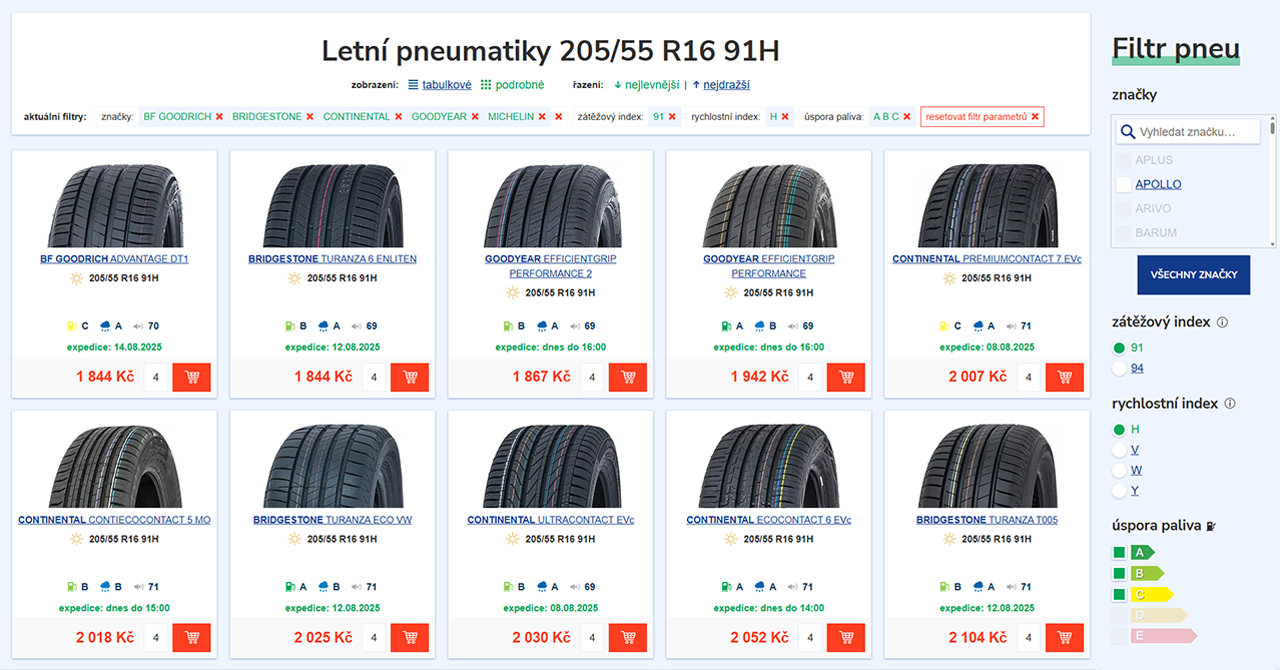Uncheck fuel economy class A checkbox

(x=1119, y=552)
